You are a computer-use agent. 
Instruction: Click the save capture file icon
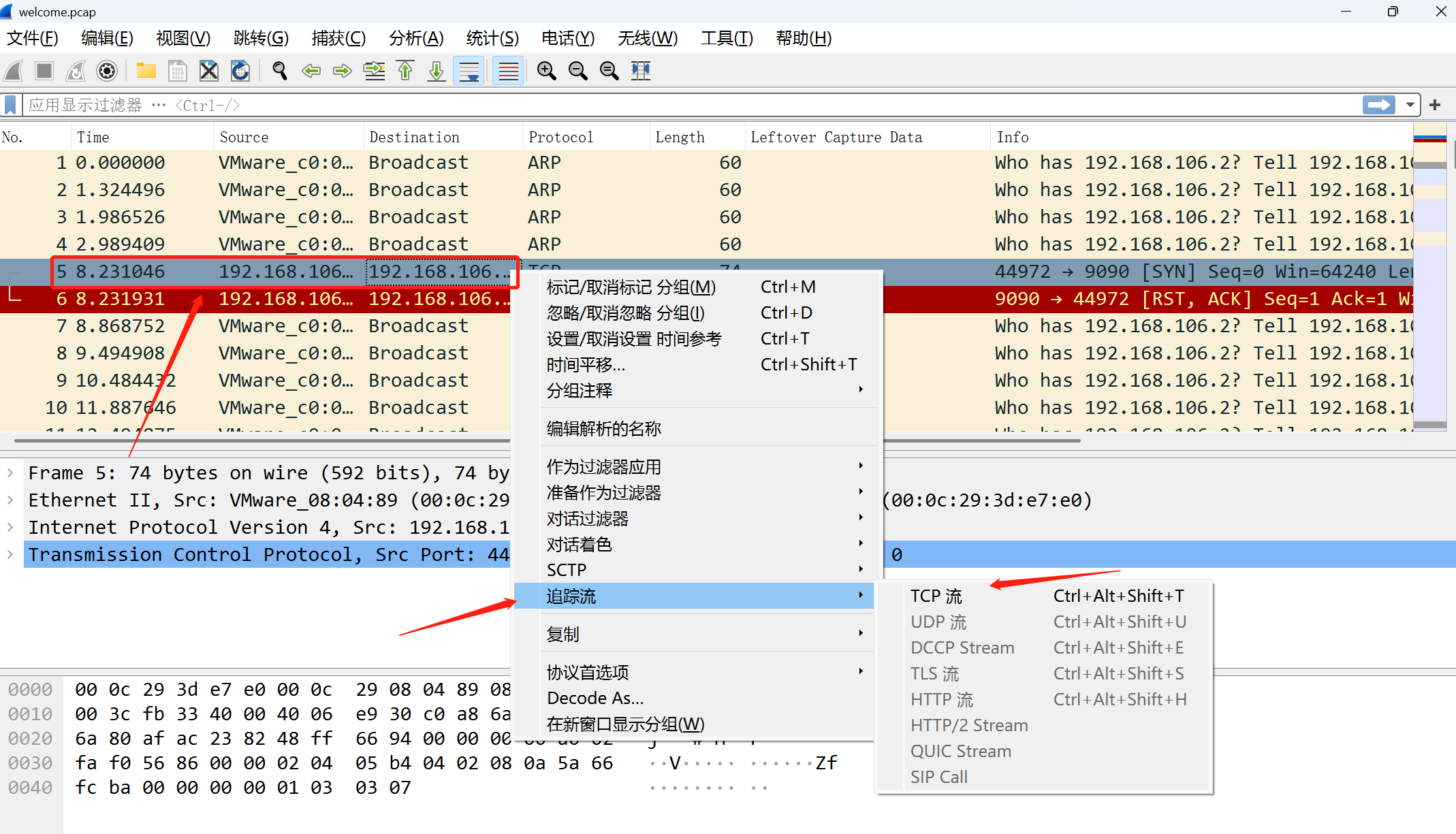(178, 71)
